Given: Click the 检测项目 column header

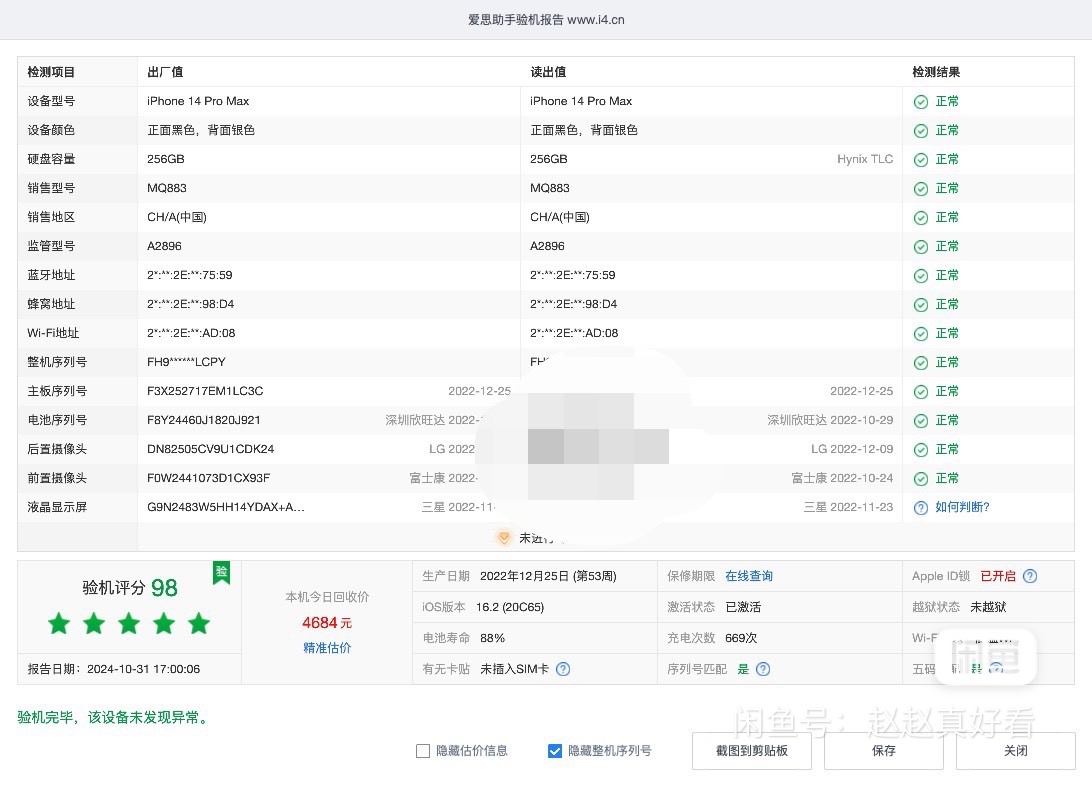Looking at the screenshot, I should click(x=51, y=72).
